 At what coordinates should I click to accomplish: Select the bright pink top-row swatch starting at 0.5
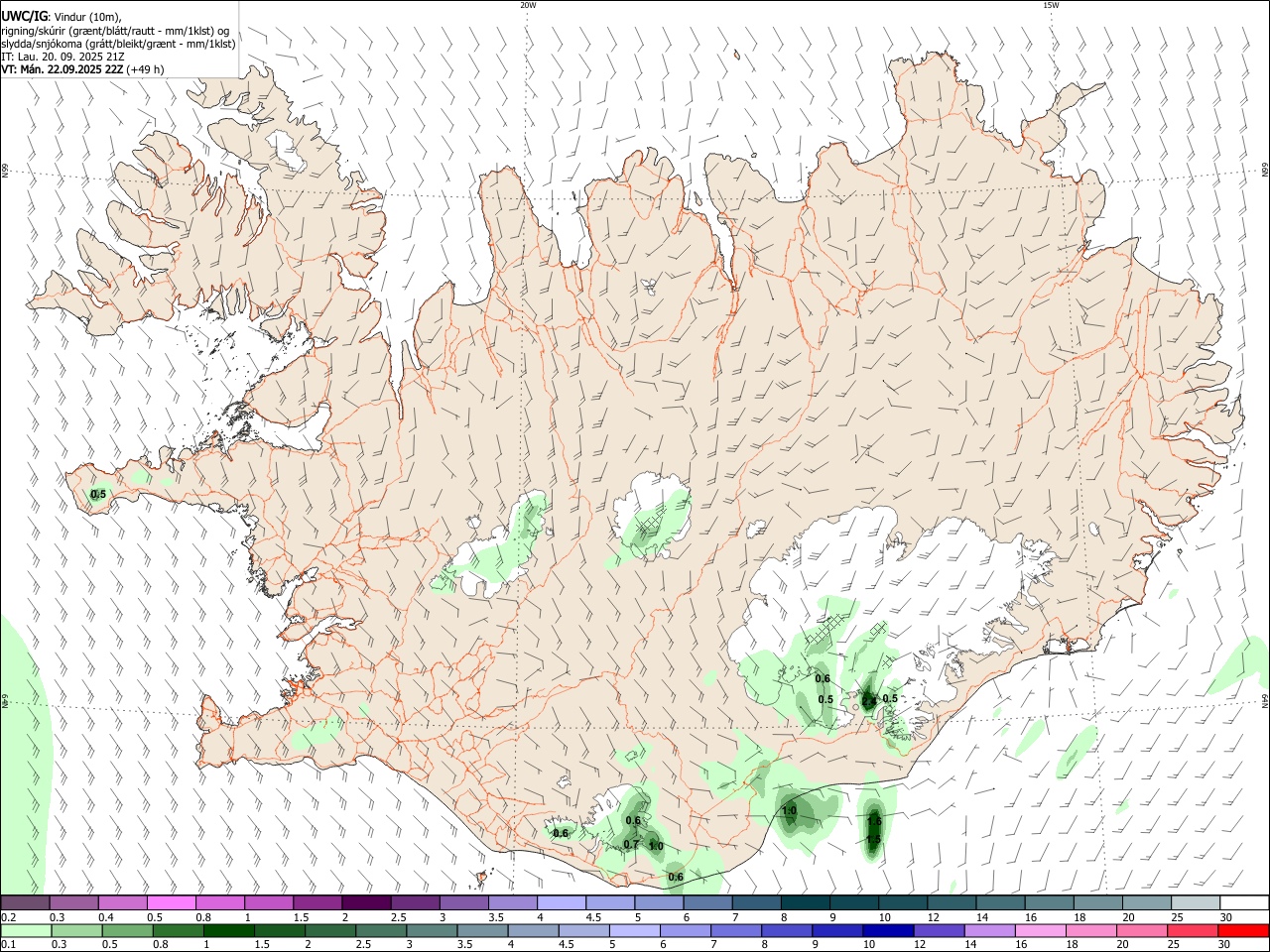172,902
